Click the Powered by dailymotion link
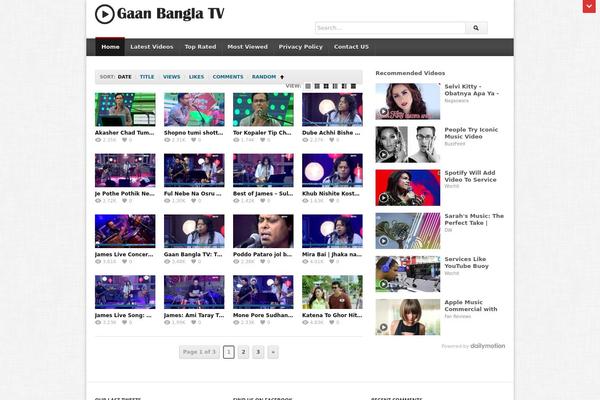 point(473,346)
